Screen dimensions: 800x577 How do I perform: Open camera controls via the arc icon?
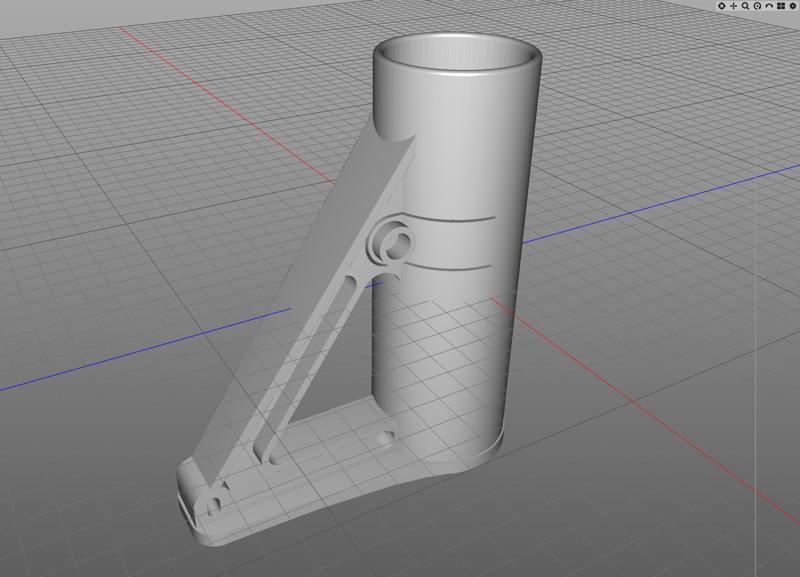(769, 6)
